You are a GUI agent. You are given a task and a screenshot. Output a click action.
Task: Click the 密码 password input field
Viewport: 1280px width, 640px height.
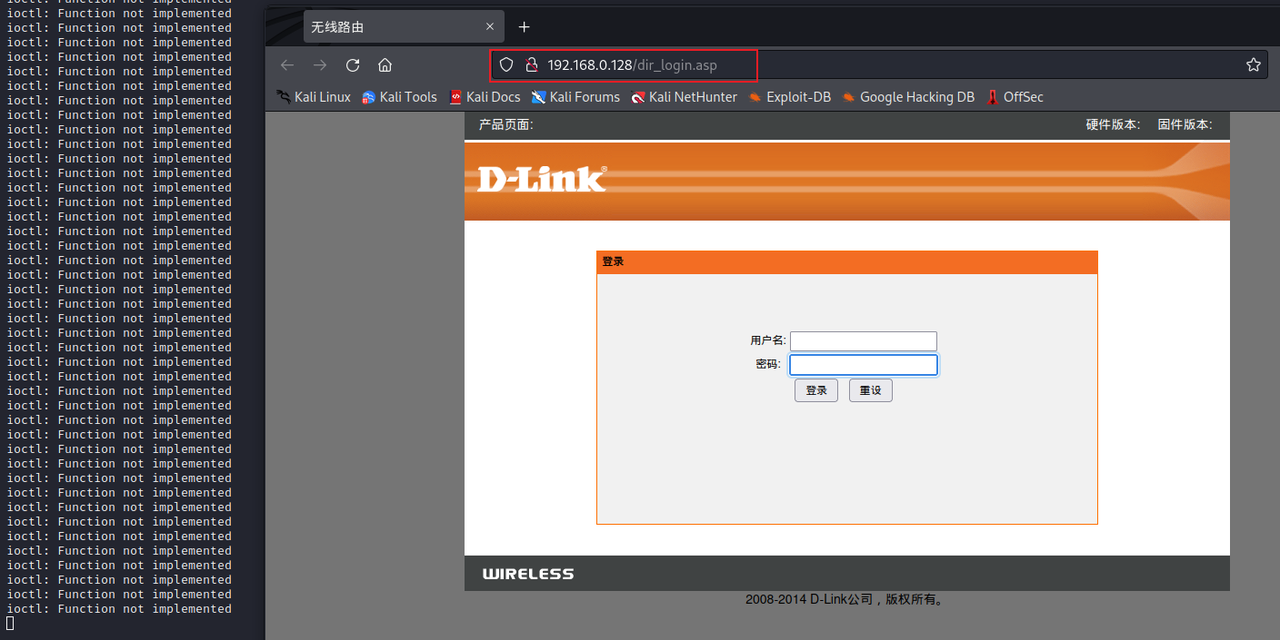pyautogui.click(x=864, y=365)
